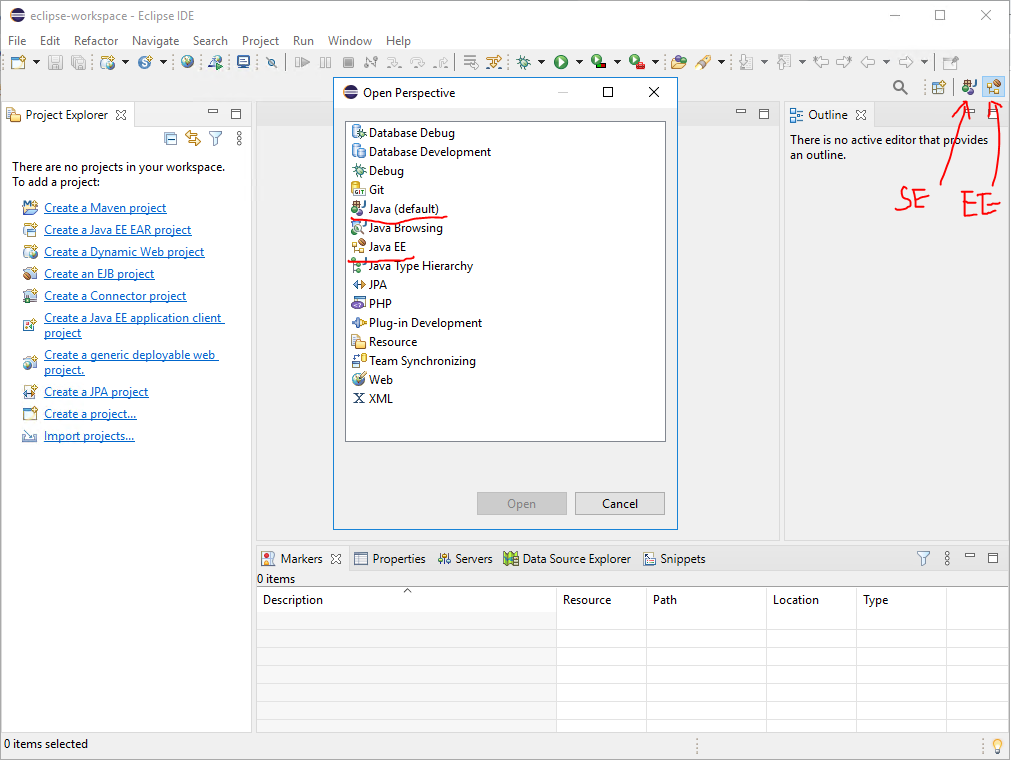
Task: Click the Resume debug icon
Action: tap(302, 63)
